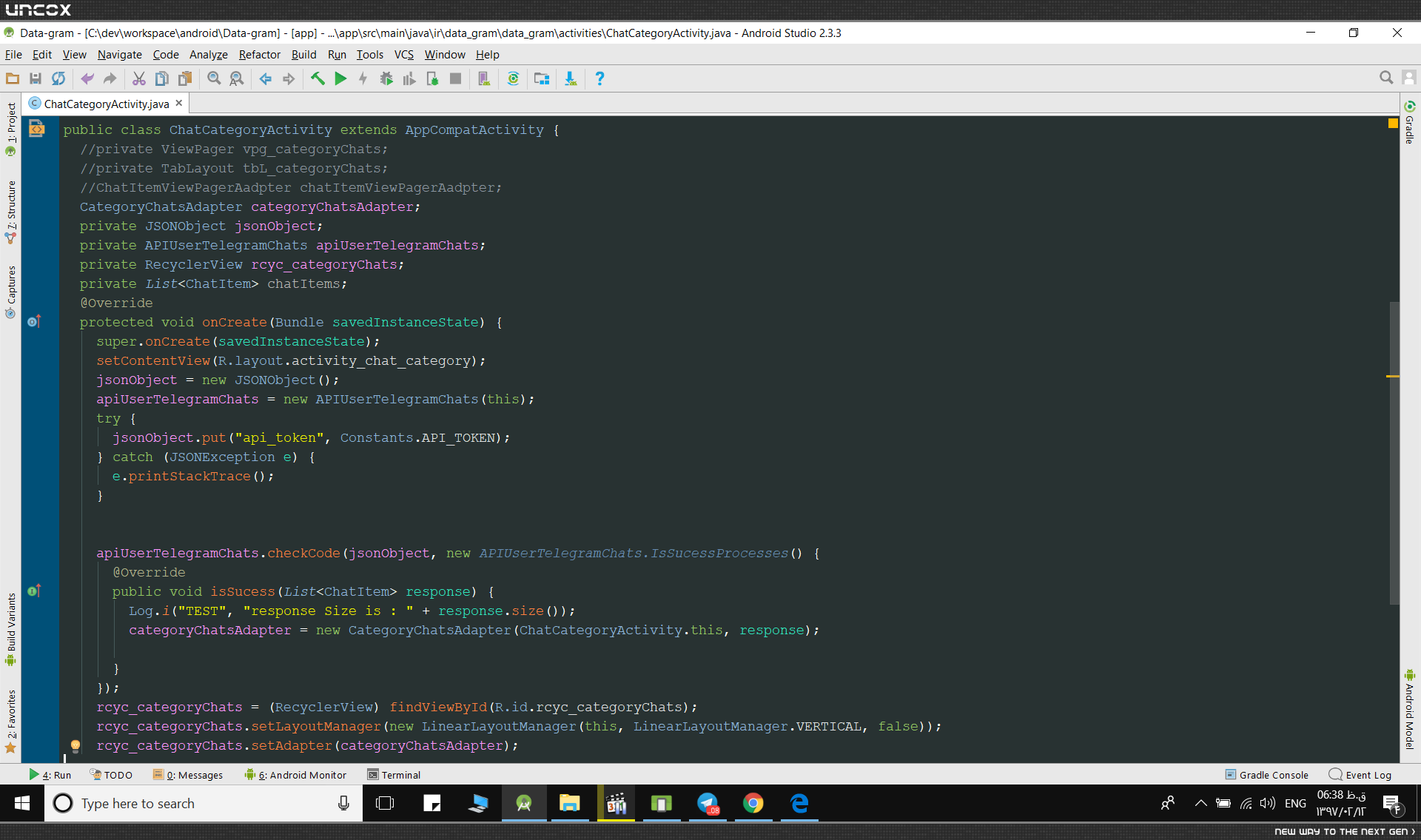This screenshot has height=840, width=1421.
Task: Open the Refactor menu
Action: [x=259, y=55]
